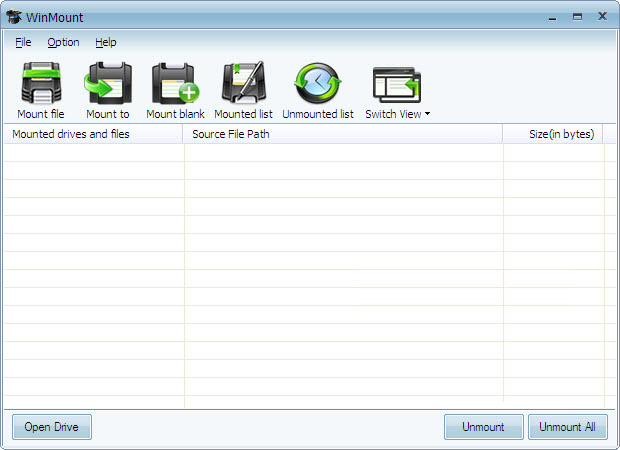Select the Mount to icon
Viewport: 620px width, 450px height.
[108, 83]
